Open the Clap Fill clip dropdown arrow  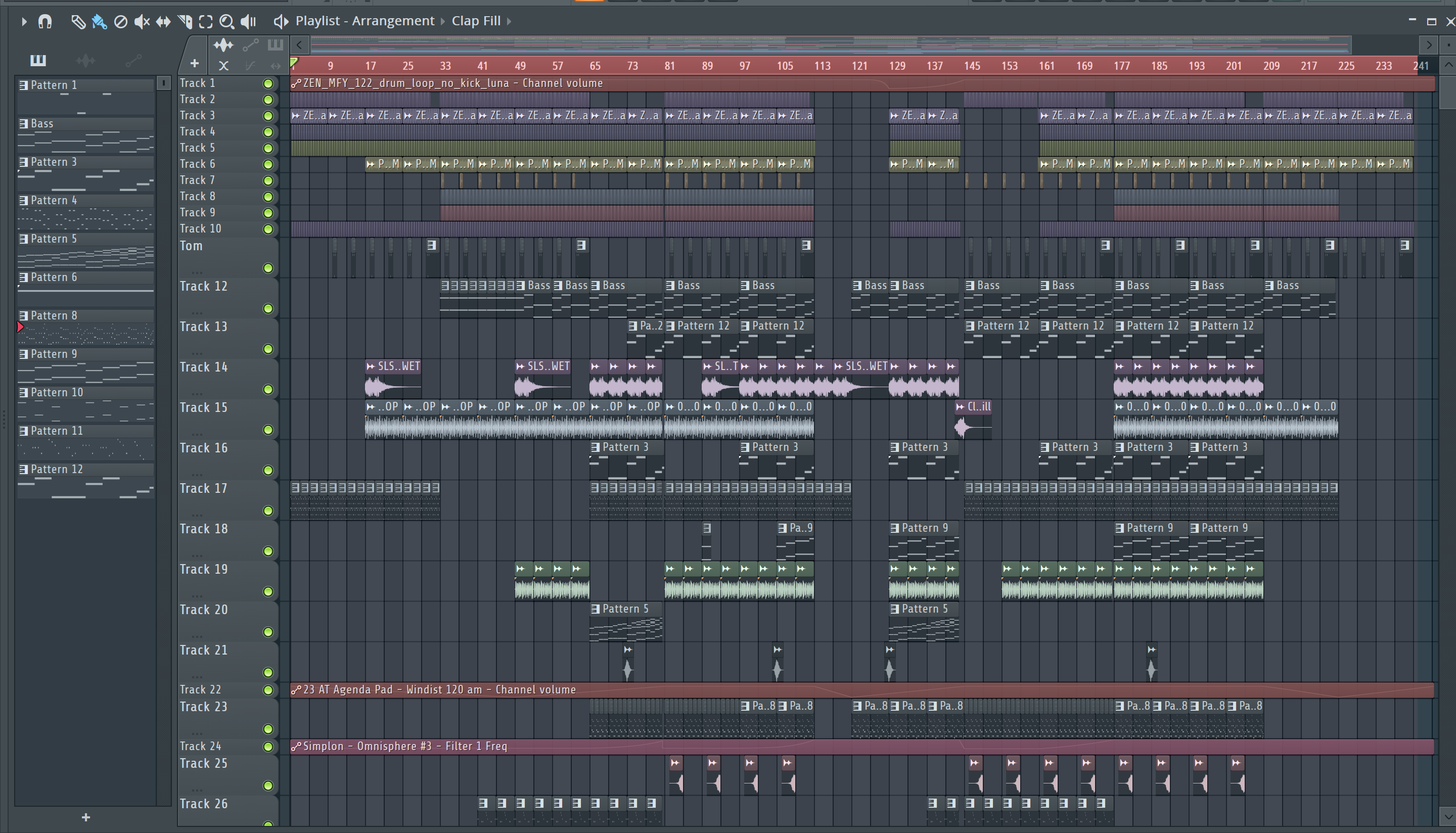[509, 22]
